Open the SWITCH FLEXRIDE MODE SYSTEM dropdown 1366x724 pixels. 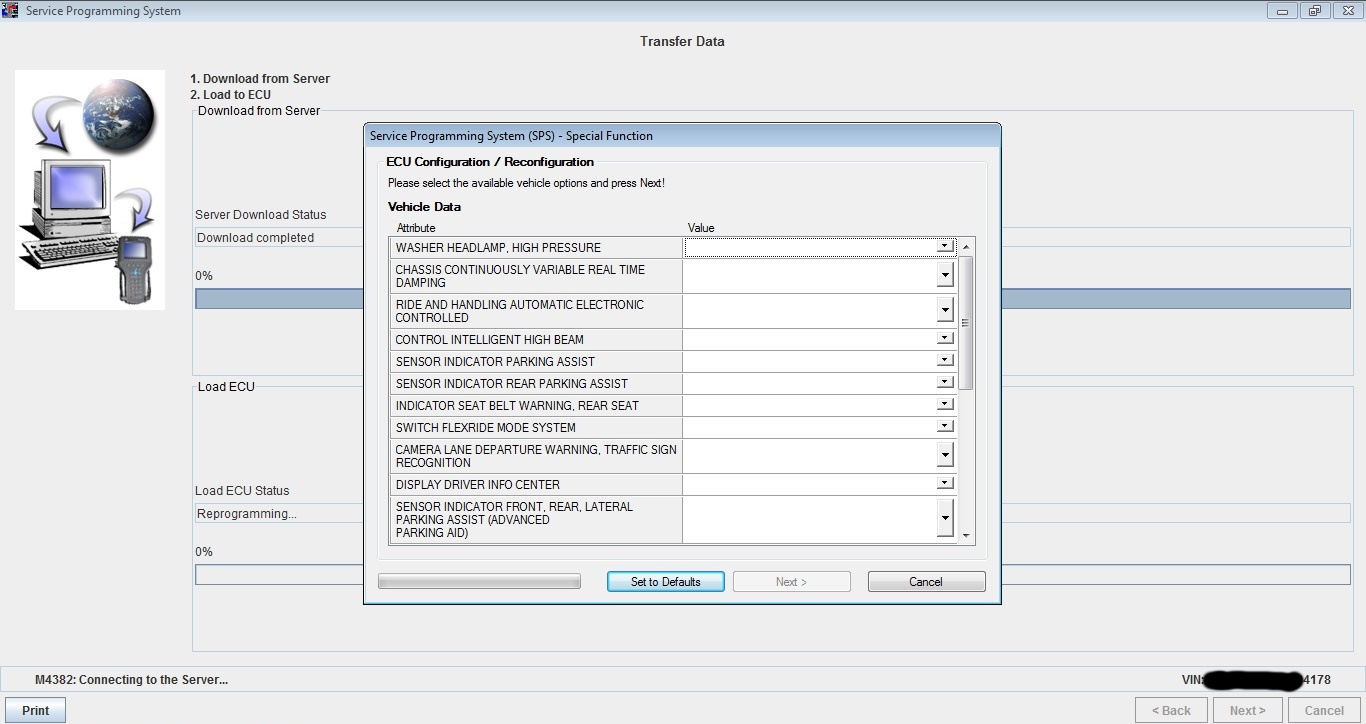945,427
